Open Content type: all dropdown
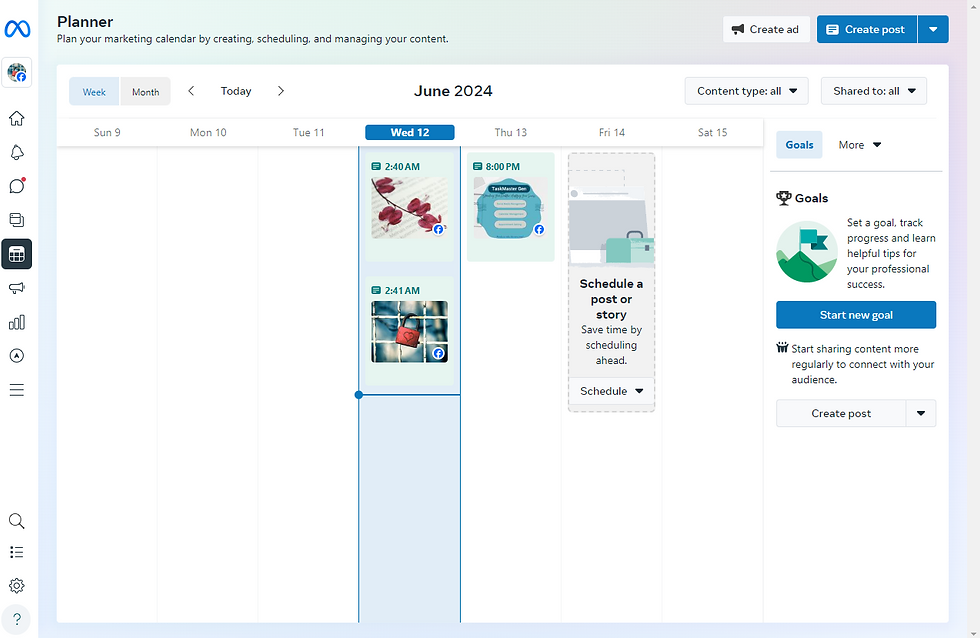 pos(747,91)
